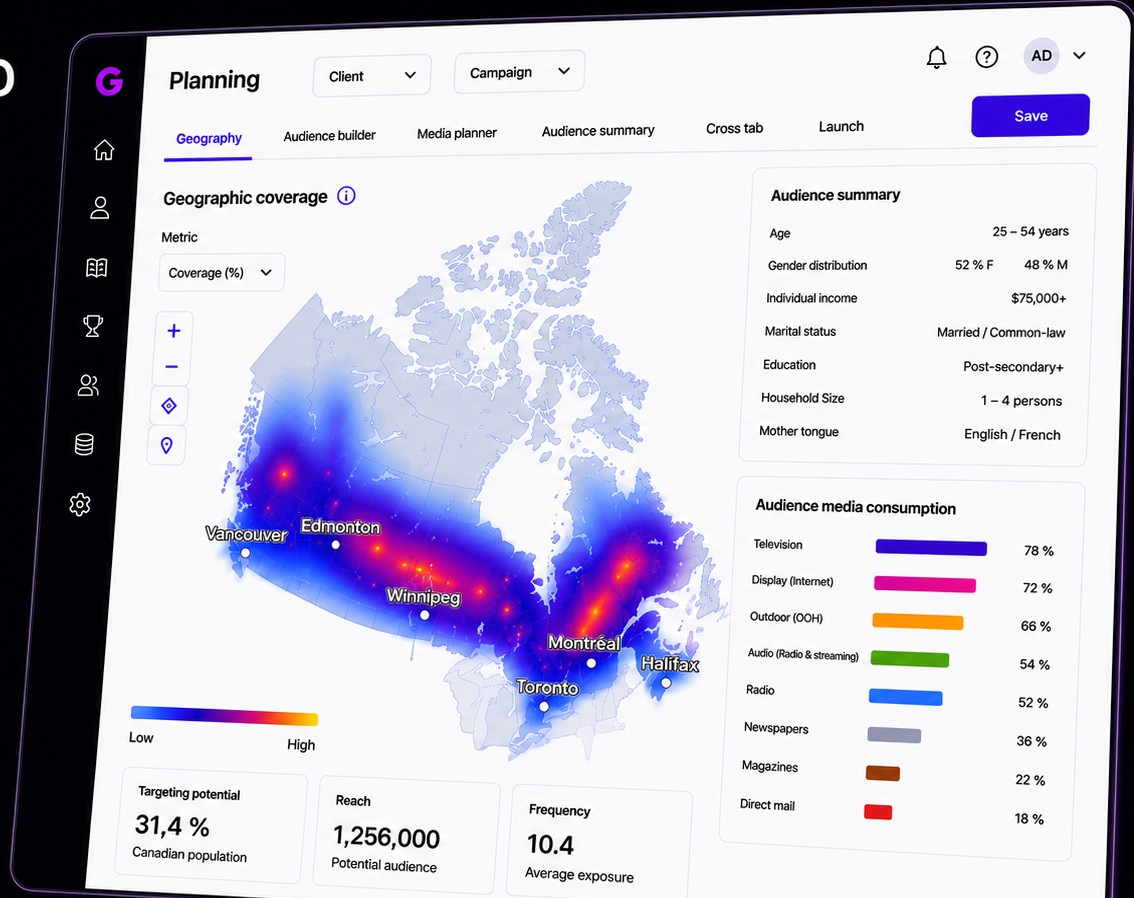Viewport: 1134px width, 898px height.
Task: Click the 'Average exposure' caption
Action: tap(579, 875)
